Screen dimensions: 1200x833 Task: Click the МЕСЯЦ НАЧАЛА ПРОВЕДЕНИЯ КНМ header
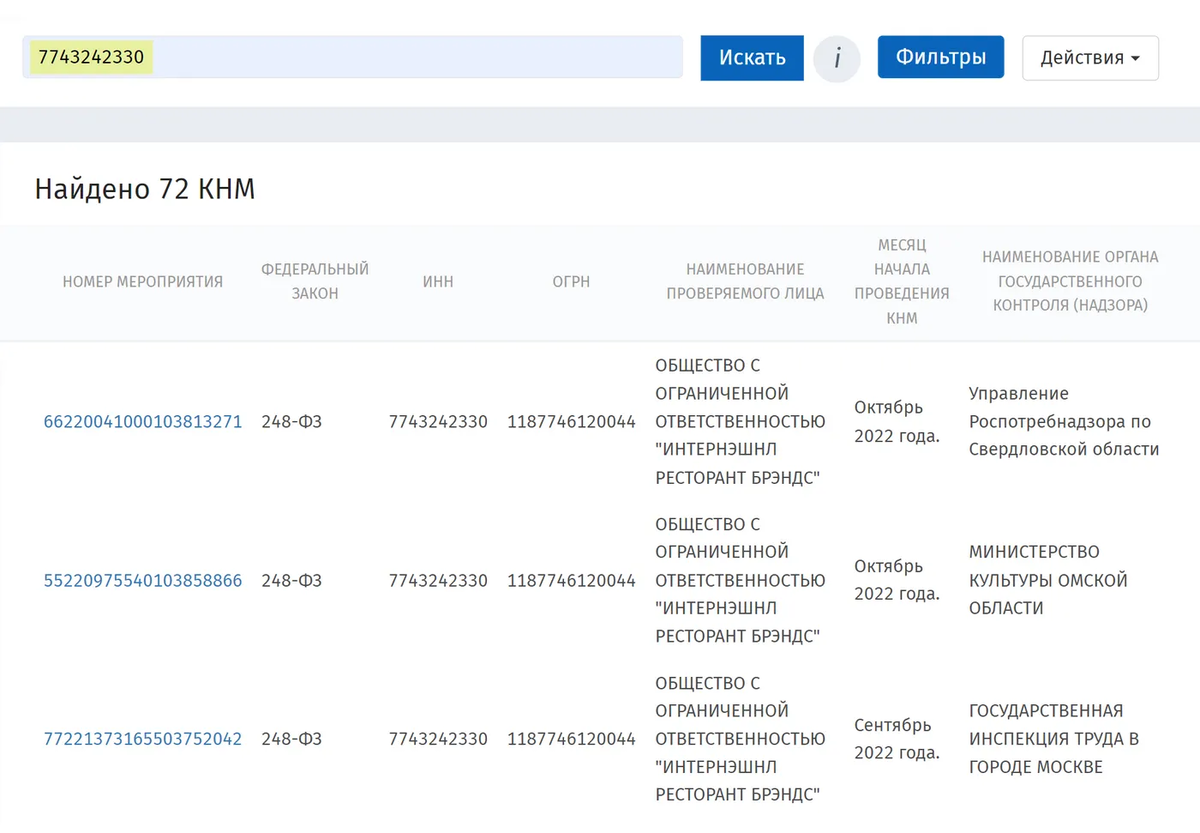click(x=903, y=282)
